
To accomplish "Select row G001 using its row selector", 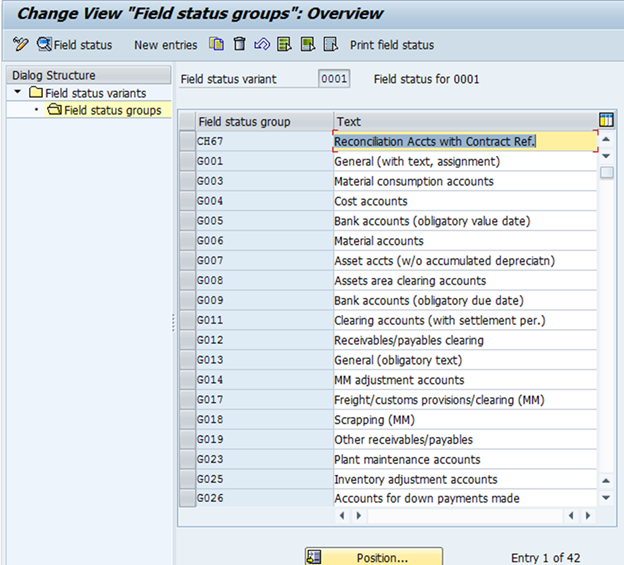I will (187, 161).
